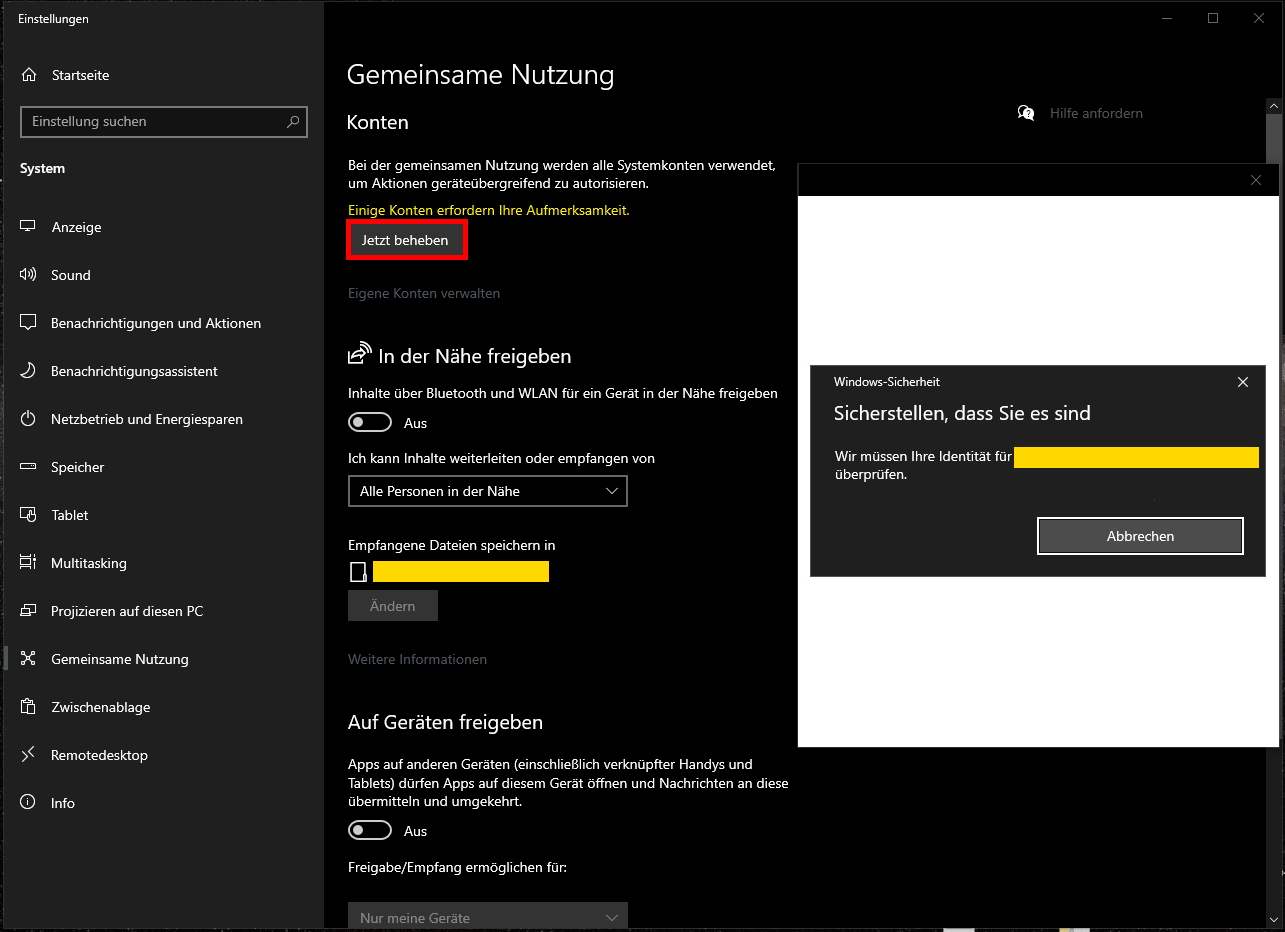Click the In der Nähe freigeben share icon

coord(358,355)
